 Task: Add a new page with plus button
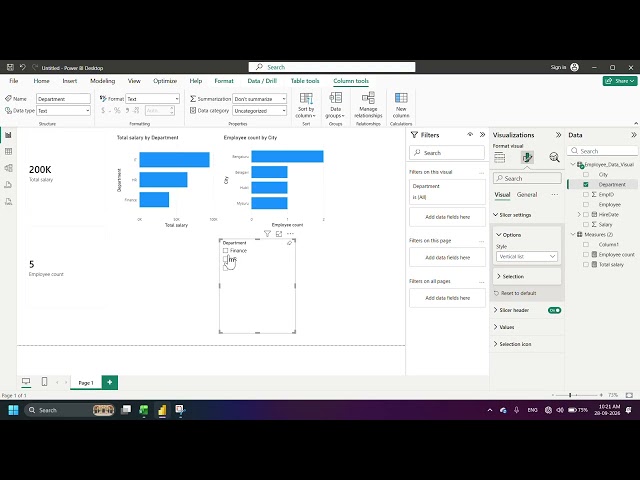coord(109,382)
